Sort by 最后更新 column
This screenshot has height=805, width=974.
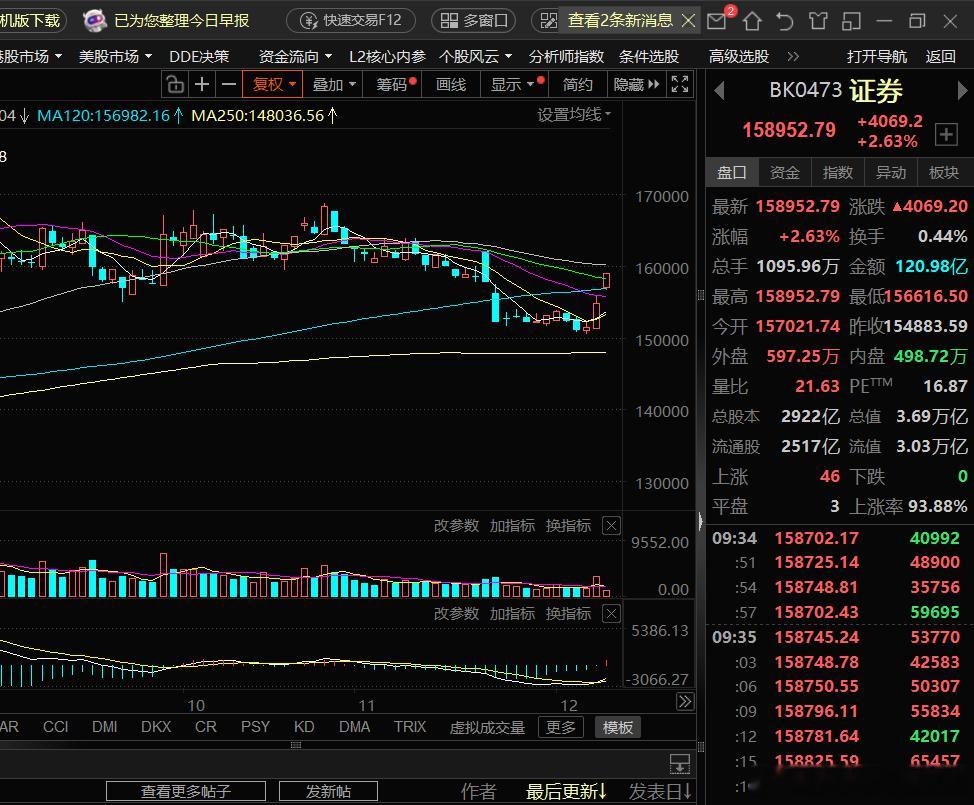[566, 791]
